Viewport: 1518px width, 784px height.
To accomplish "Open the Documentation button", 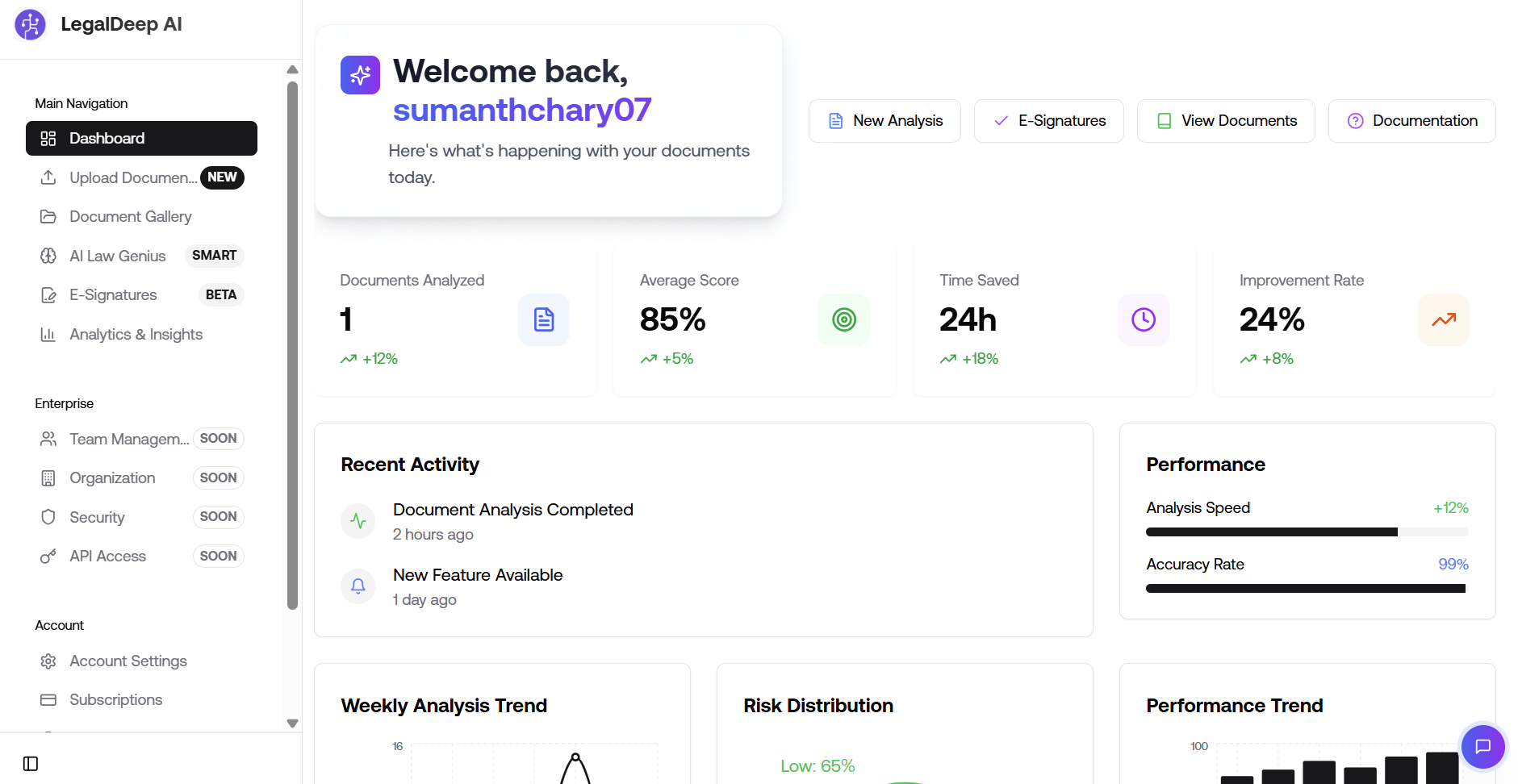I will click(1411, 121).
